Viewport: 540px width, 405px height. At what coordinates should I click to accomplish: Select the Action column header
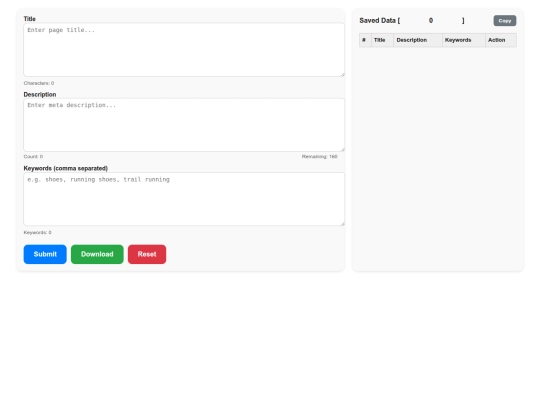pos(501,40)
